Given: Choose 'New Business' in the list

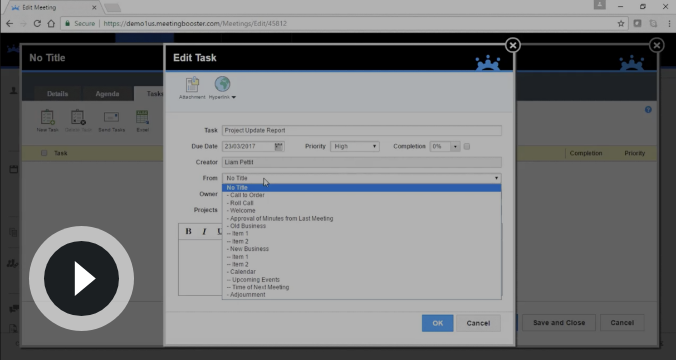Looking at the screenshot, I should coord(362,249).
